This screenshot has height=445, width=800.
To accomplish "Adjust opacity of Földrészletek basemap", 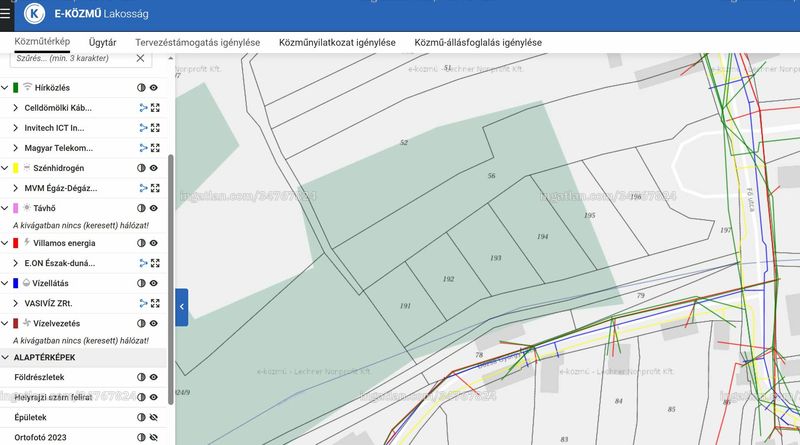I will [x=141, y=377].
